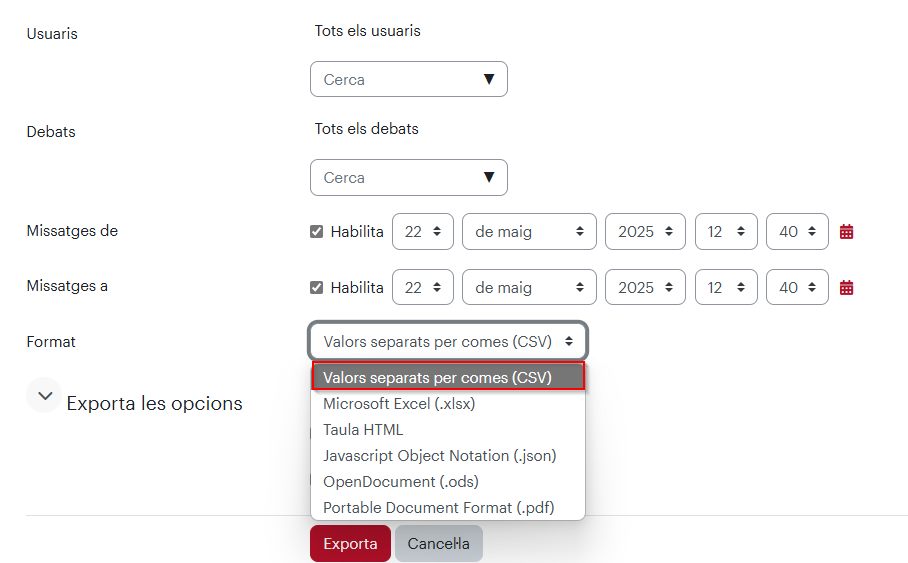The image size is (908, 563).
Task: Uncheck Habilita for Missatges a
Action: click(316, 287)
